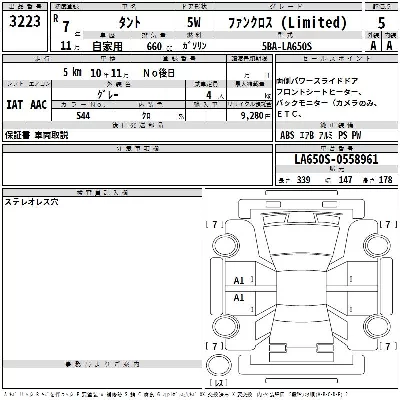Select the equipment code PS
Viewport: 400px width, 400px height.
343,135
